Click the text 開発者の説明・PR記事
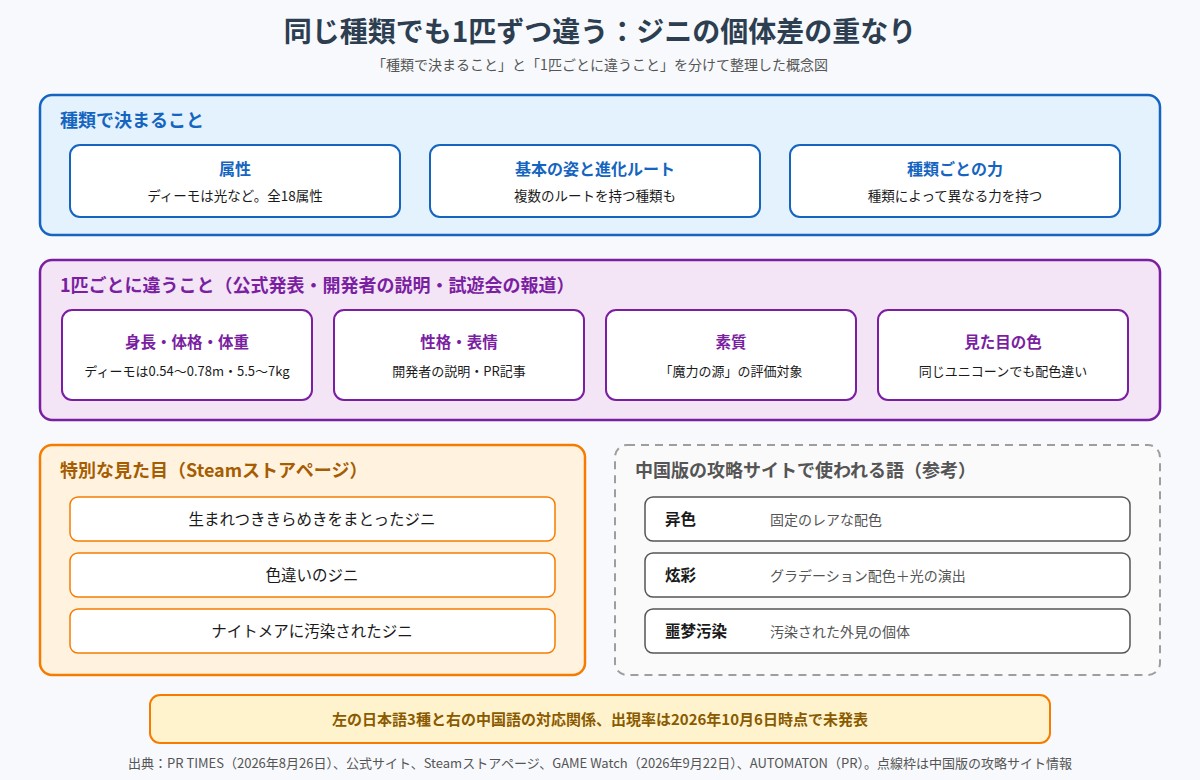This screenshot has height=780, width=1200. point(459,371)
